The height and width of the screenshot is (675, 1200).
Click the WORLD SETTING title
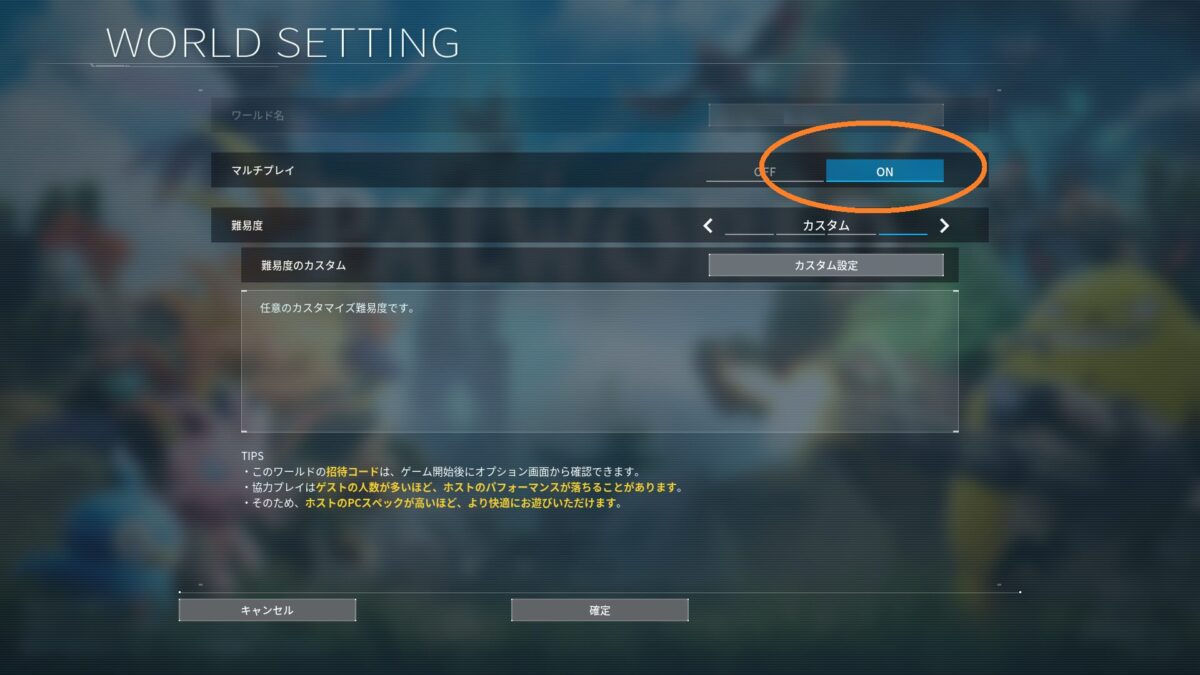point(283,43)
